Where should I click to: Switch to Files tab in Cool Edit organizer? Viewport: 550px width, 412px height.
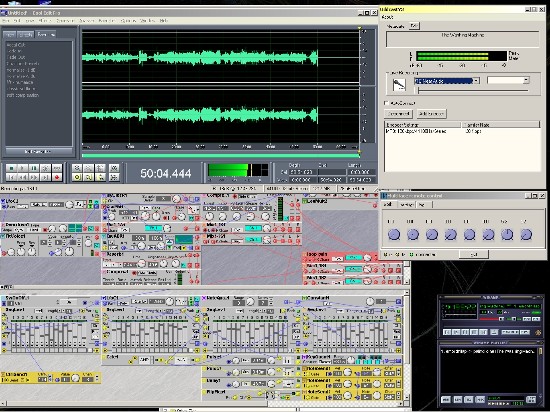tap(9, 34)
